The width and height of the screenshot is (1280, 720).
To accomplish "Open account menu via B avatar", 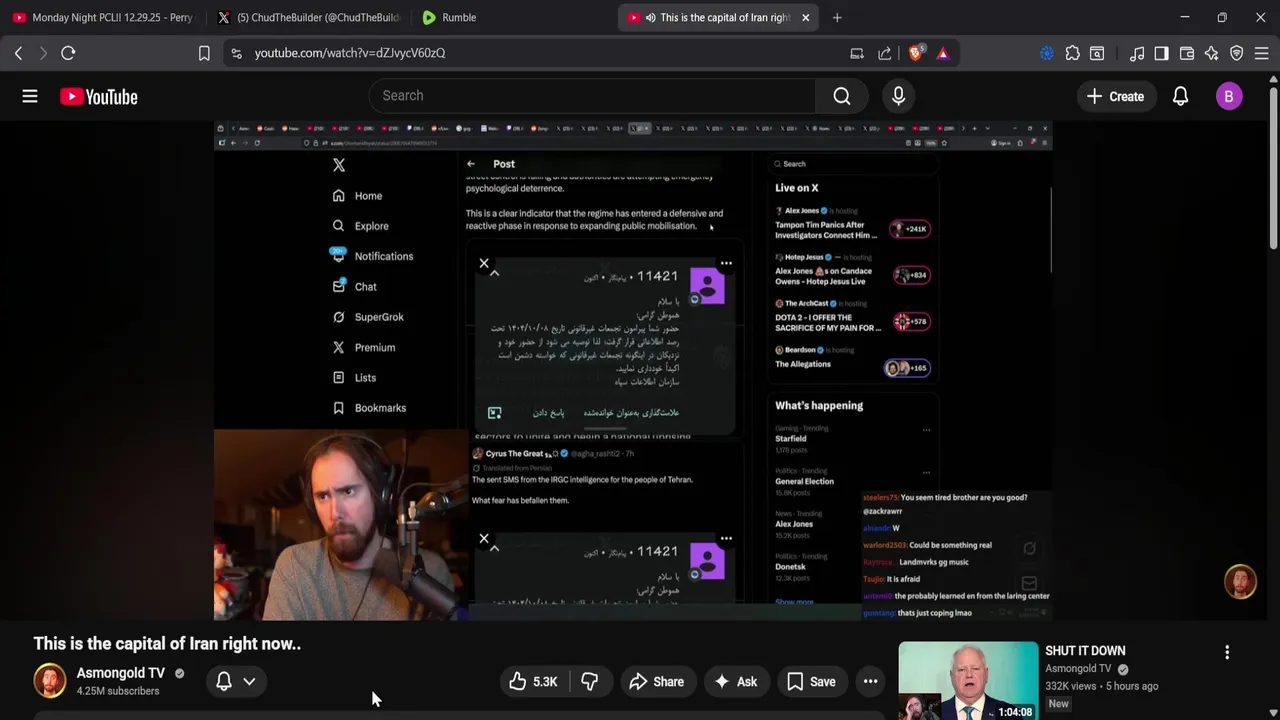I will coord(1229,96).
